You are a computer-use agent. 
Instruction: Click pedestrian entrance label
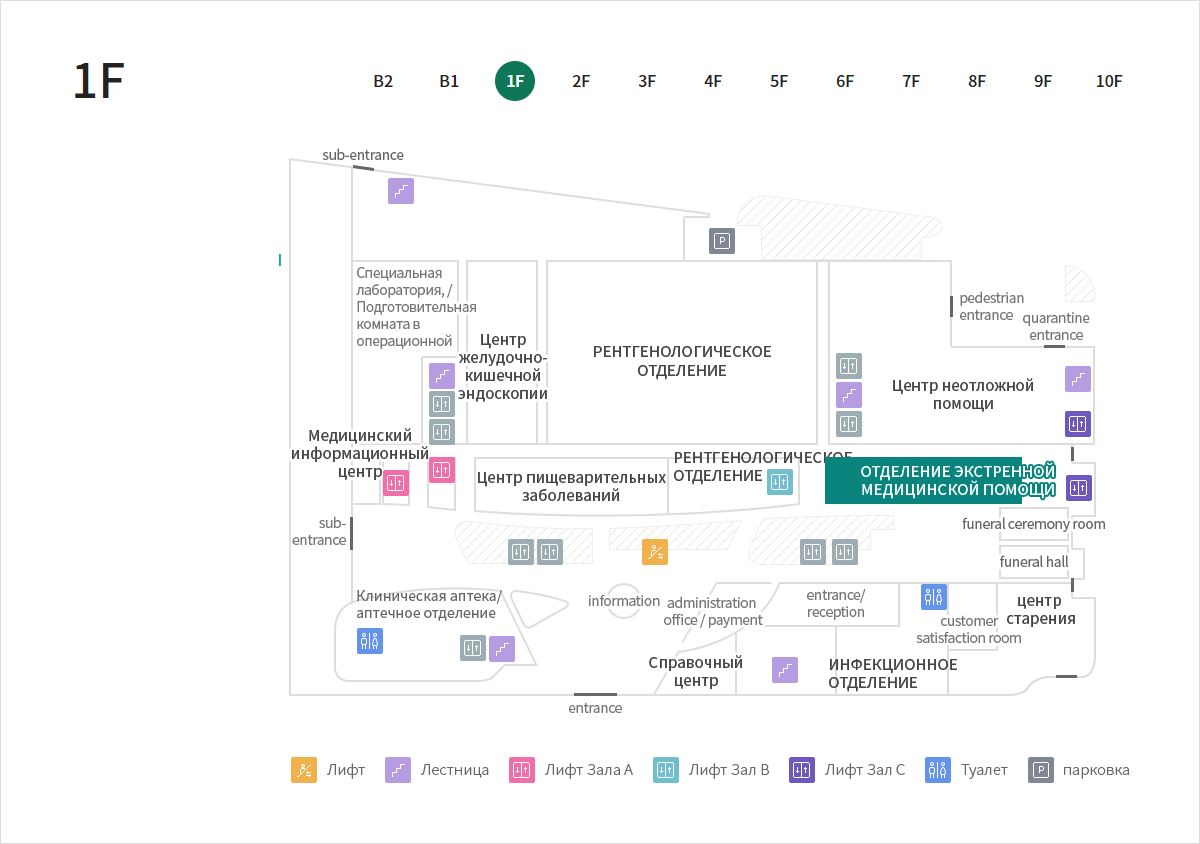coord(992,306)
